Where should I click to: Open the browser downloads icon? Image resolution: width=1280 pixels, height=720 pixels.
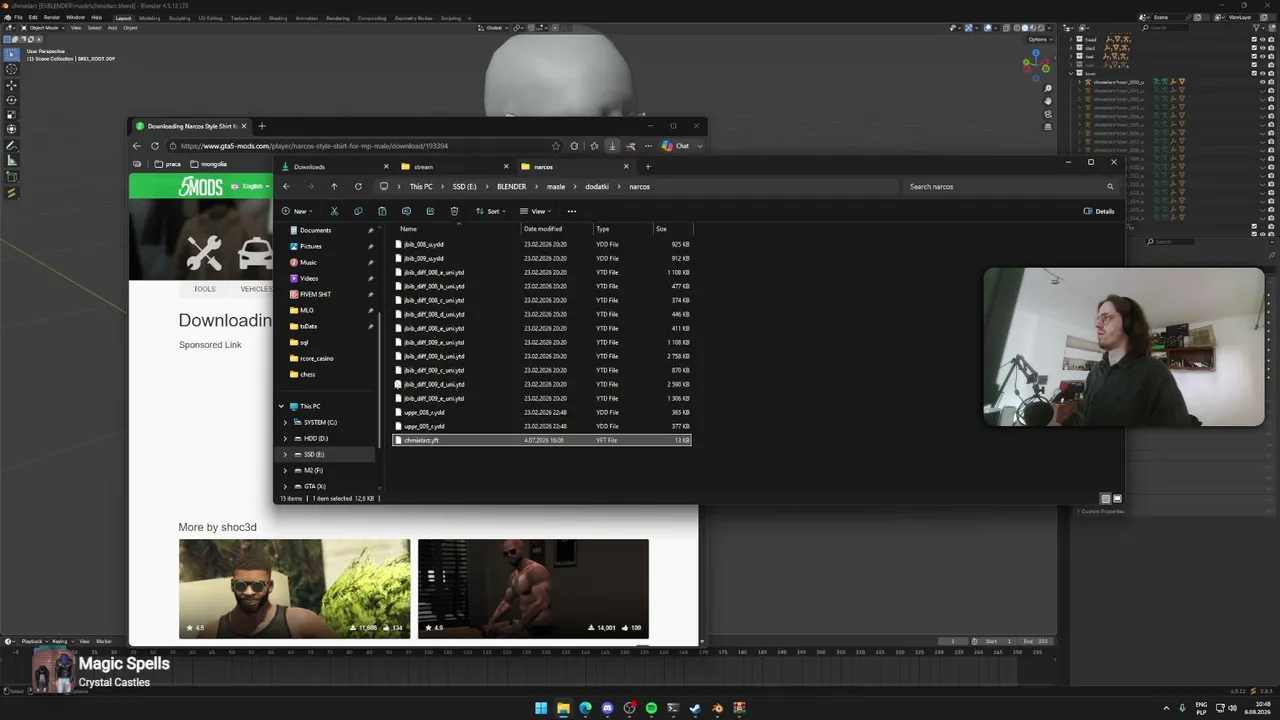coord(612,146)
